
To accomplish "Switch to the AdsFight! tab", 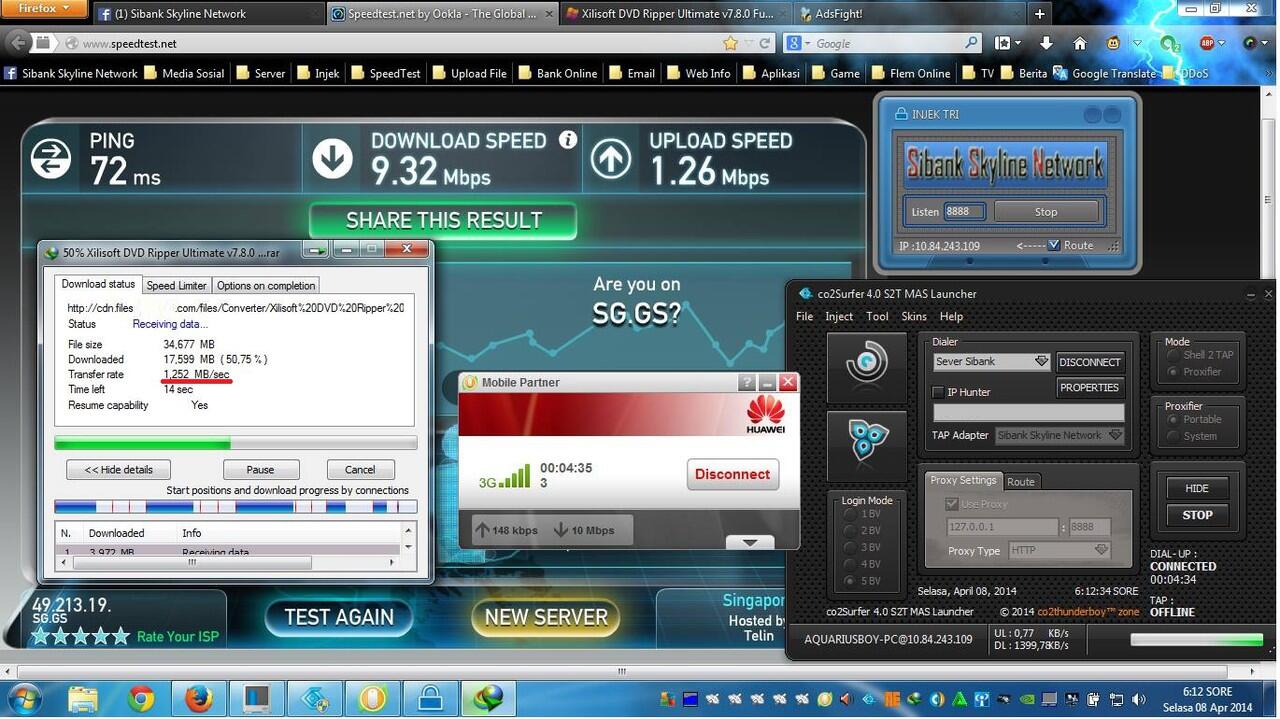I will point(910,14).
